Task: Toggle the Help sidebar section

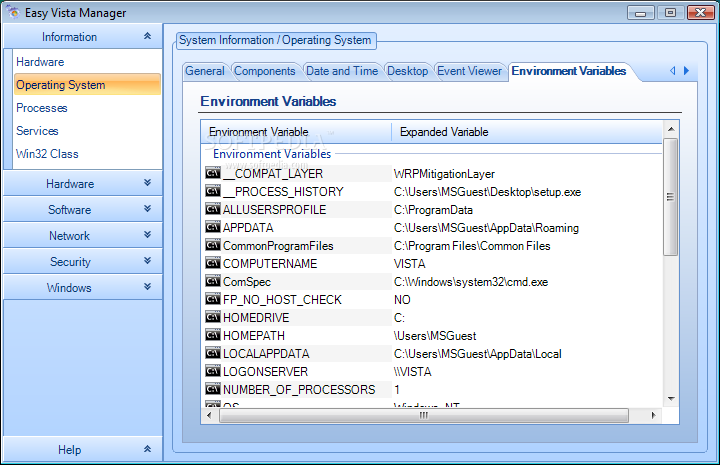Action: click(83, 449)
